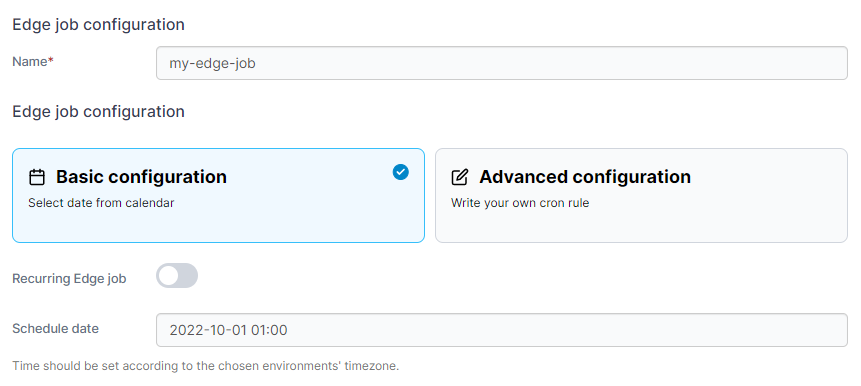Click the calendar icon beside Basic configuration
The height and width of the screenshot is (386, 861).
(37, 177)
